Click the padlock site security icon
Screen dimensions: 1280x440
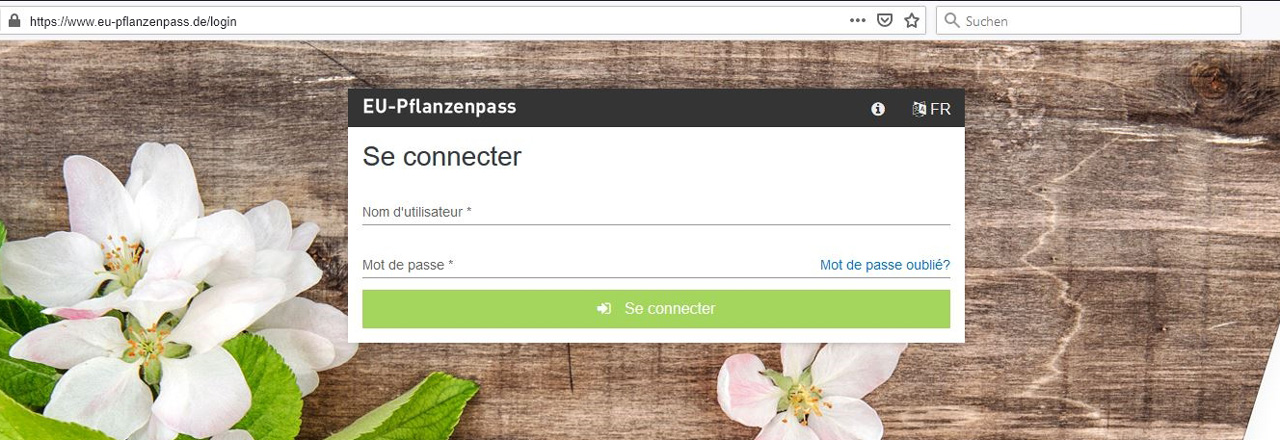tap(14, 20)
